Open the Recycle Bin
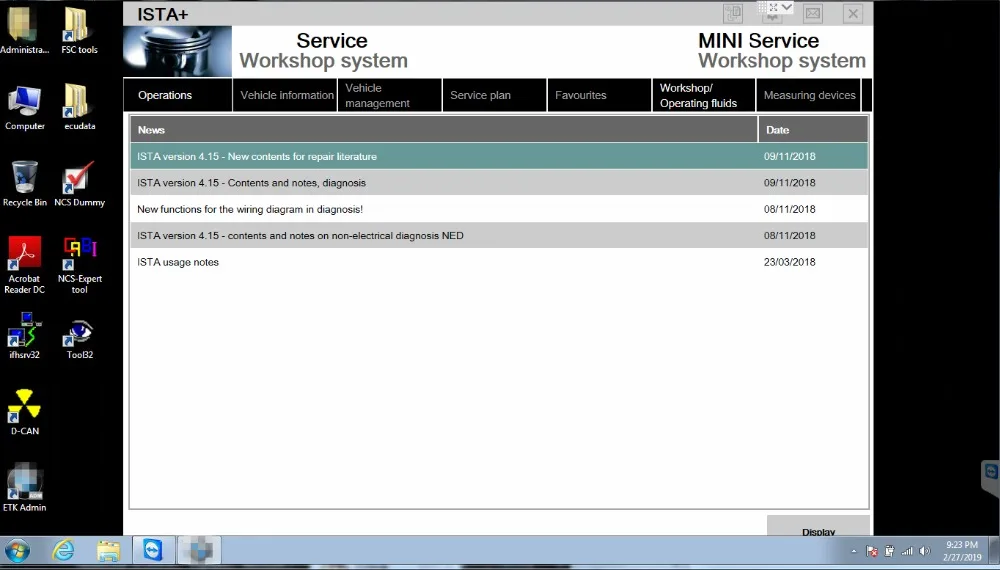 pyautogui.click(x=25, y=184)
